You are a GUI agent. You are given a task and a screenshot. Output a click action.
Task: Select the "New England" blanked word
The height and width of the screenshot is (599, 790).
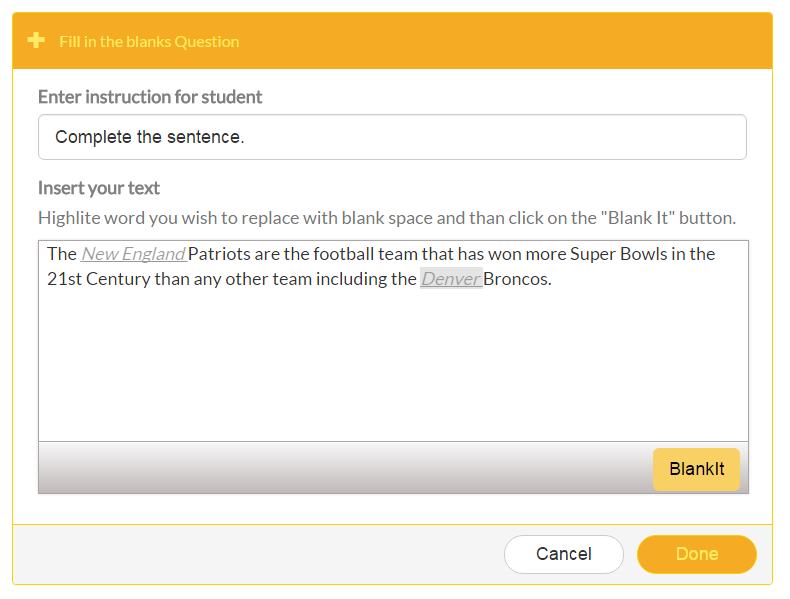133,254
